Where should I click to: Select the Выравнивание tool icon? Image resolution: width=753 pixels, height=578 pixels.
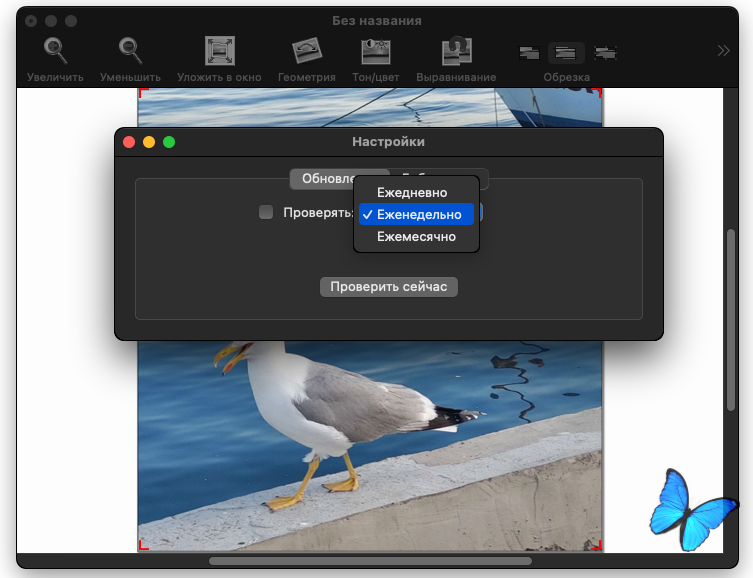coord(456,51)
